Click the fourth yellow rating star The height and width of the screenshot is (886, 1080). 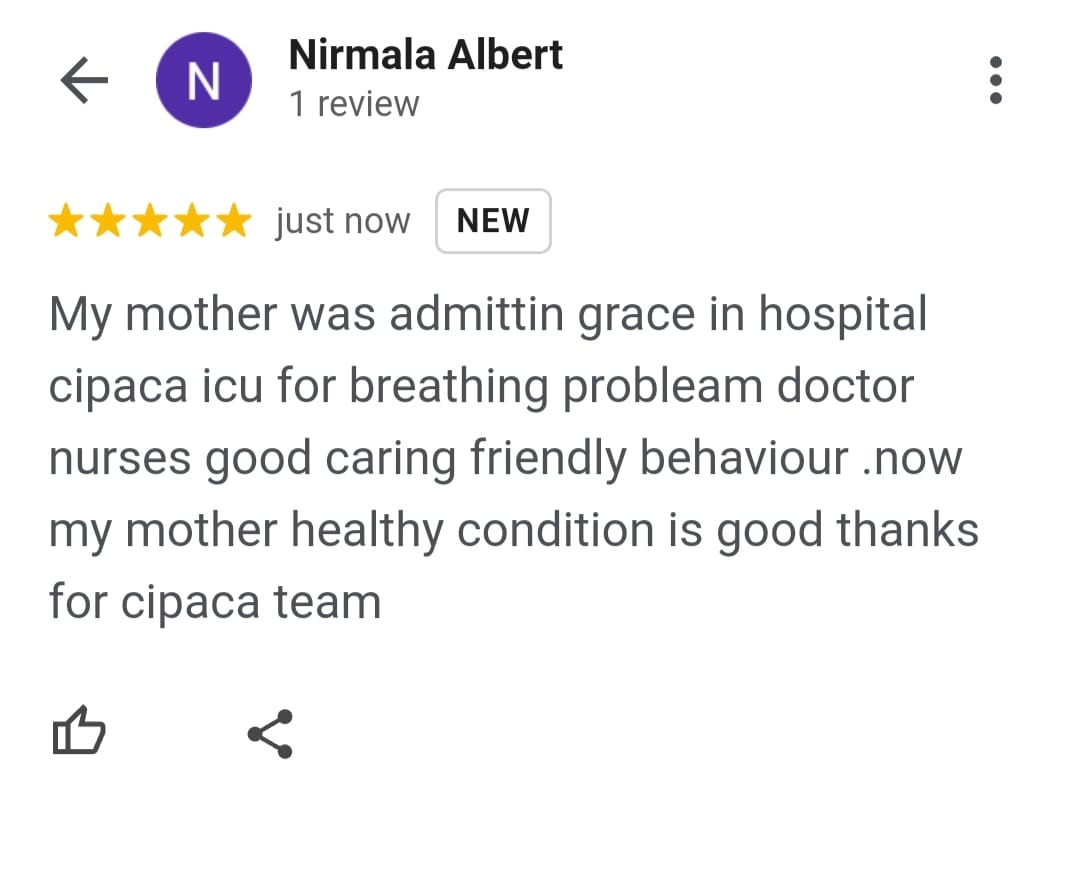click(x=192, y=221)
